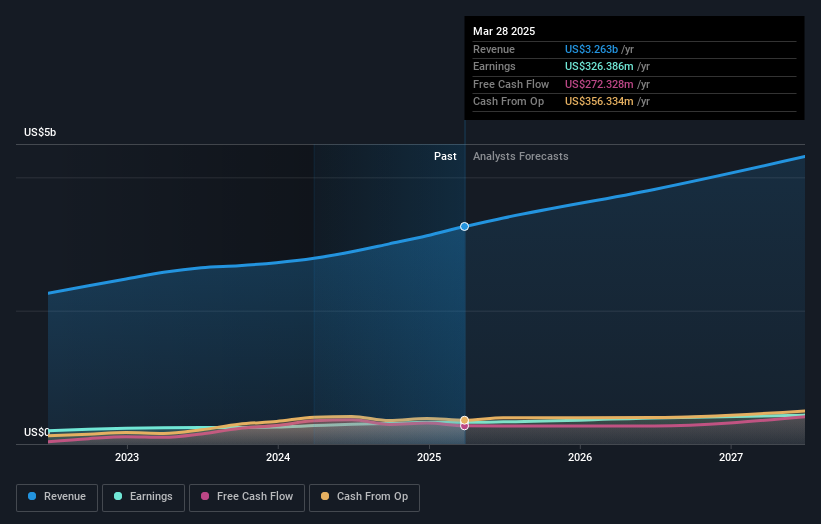The height and width of the screenshot is (524, 821).
Task: Click the US$326.386m earnings value in tooltip
Action: [599, 66]
